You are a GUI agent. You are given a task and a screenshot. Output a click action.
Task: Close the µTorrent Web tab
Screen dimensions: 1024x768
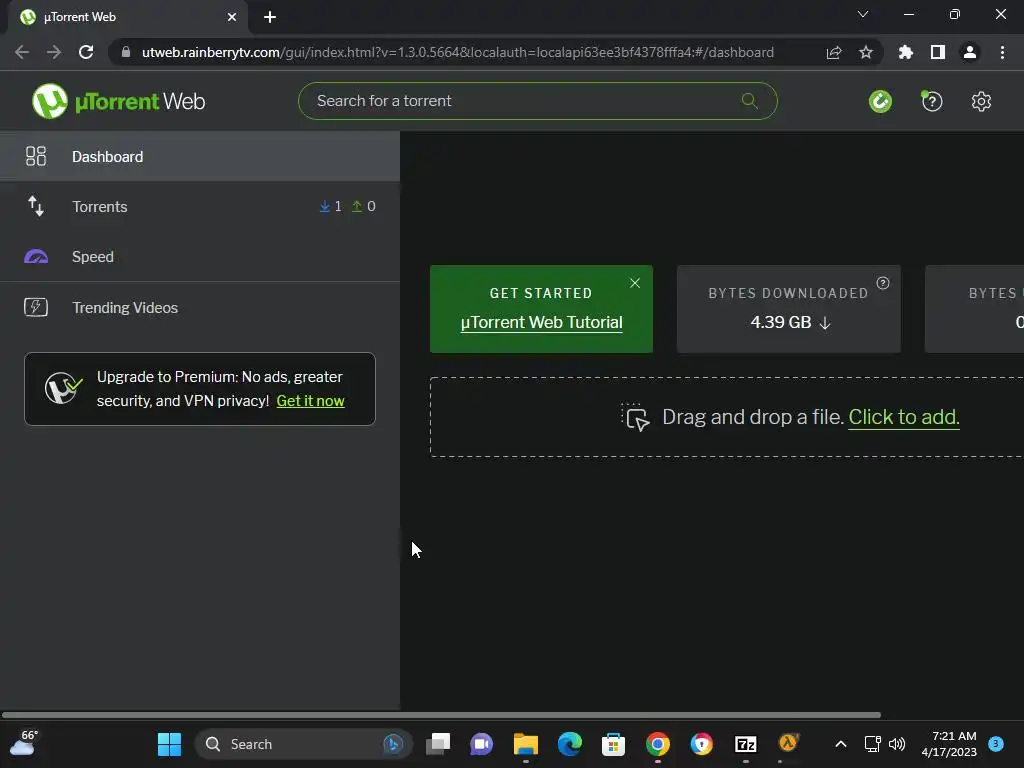coord(232,17)
